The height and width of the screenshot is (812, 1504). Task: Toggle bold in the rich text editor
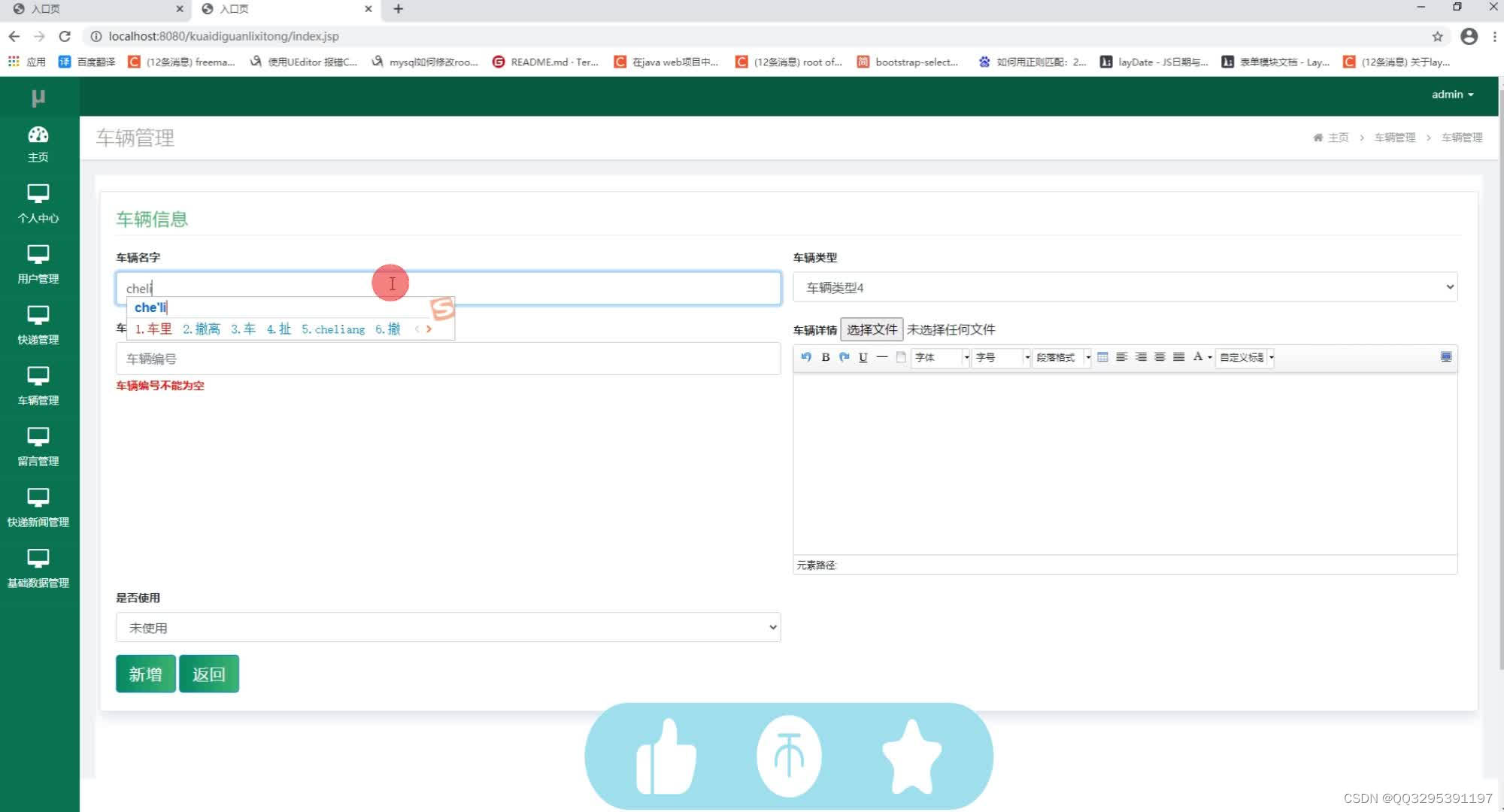825,357
